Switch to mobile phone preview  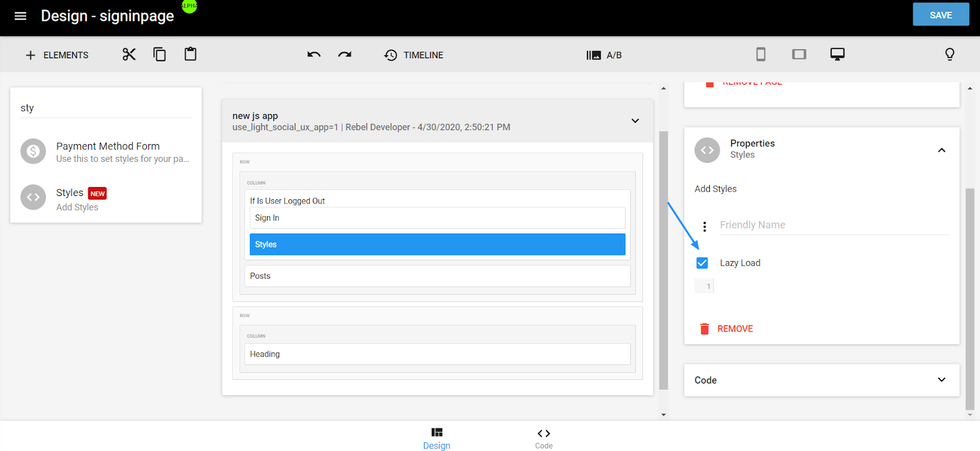coord(760,55)
